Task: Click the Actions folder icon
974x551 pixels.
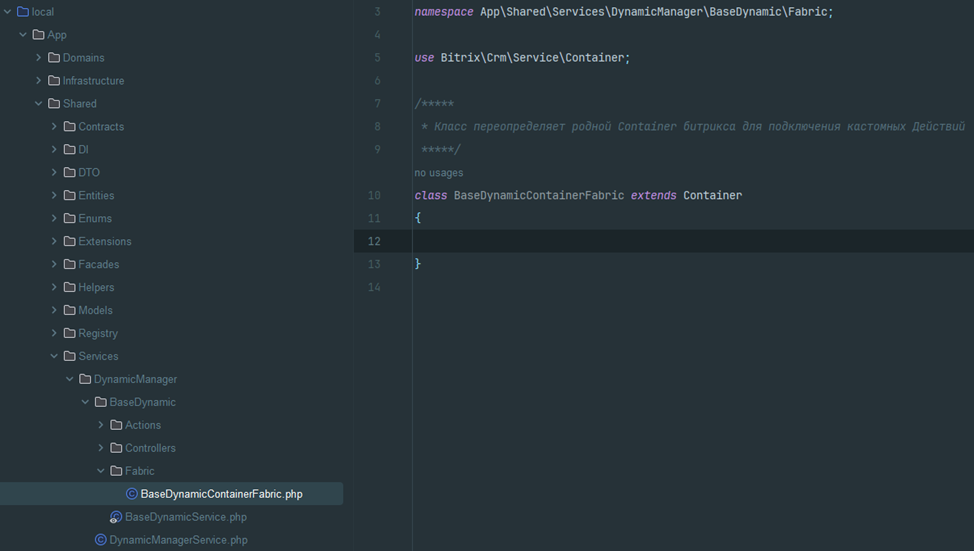Action: coord(116,426)
